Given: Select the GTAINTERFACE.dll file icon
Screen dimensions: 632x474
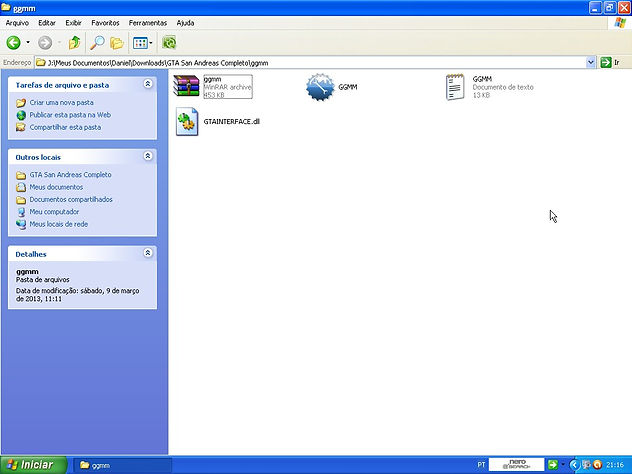Looking at the screenshot, I should pos(187,121).
